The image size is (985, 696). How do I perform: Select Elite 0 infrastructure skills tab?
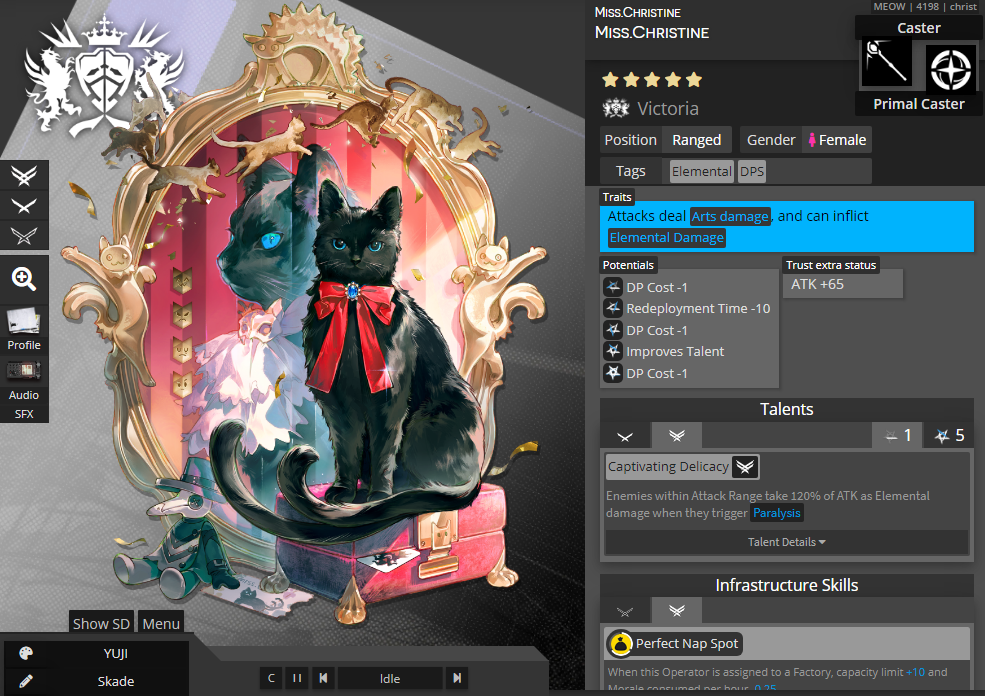(x=625, y=611)
